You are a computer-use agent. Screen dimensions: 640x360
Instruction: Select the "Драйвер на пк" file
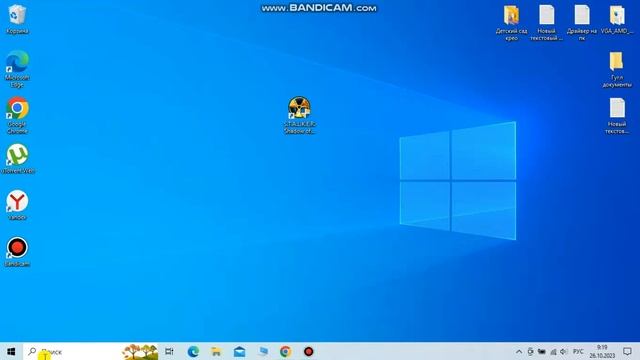tap(582, 23)
